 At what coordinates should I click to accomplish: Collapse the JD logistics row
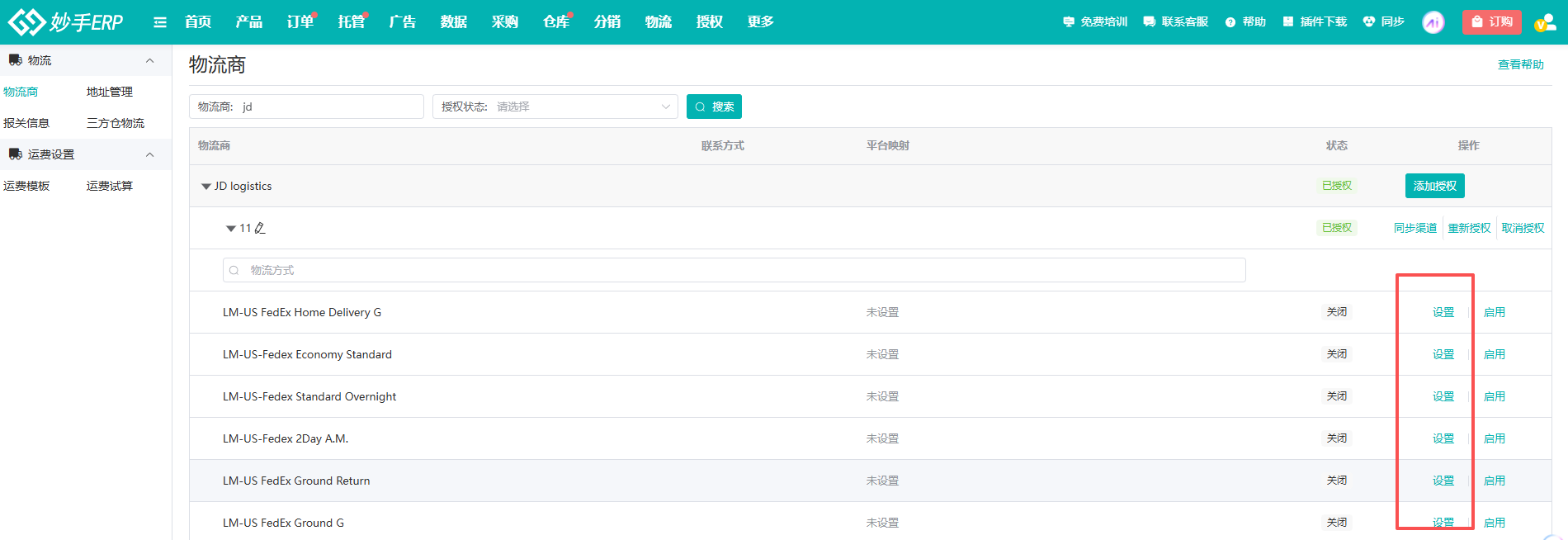(x=206, y=187)
